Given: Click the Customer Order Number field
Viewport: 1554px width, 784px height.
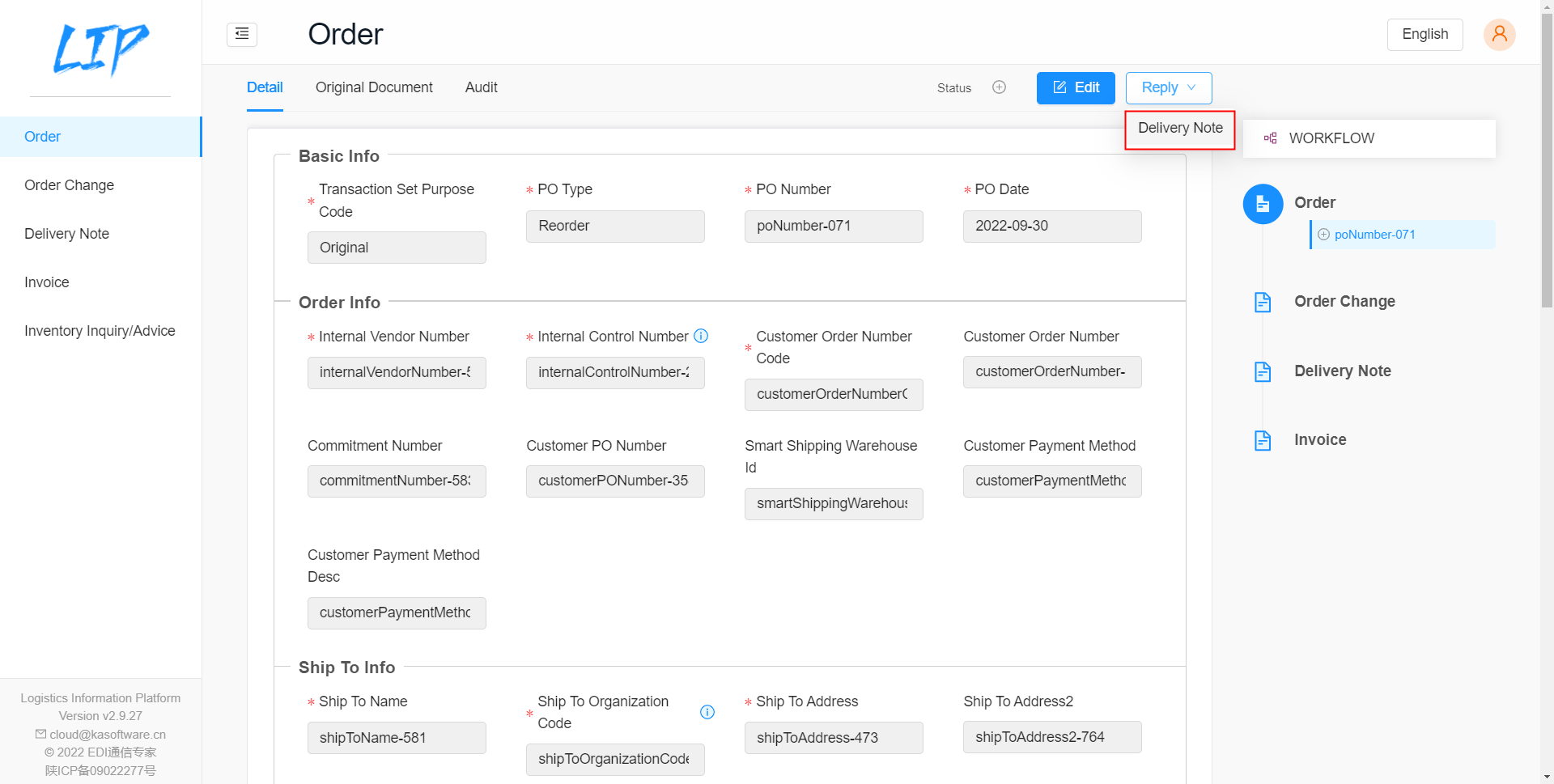Looking at the screenshot, I should (x=1052, y=371).
